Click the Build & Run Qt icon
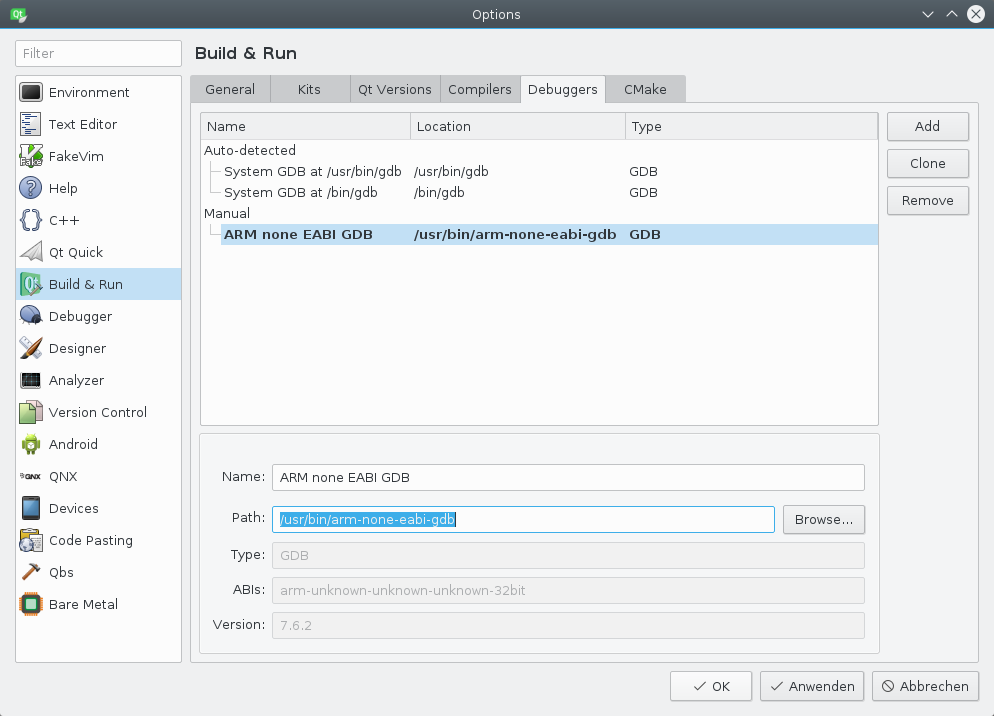Viewport: 994px width, 716px height. click(x=30, y=284)
